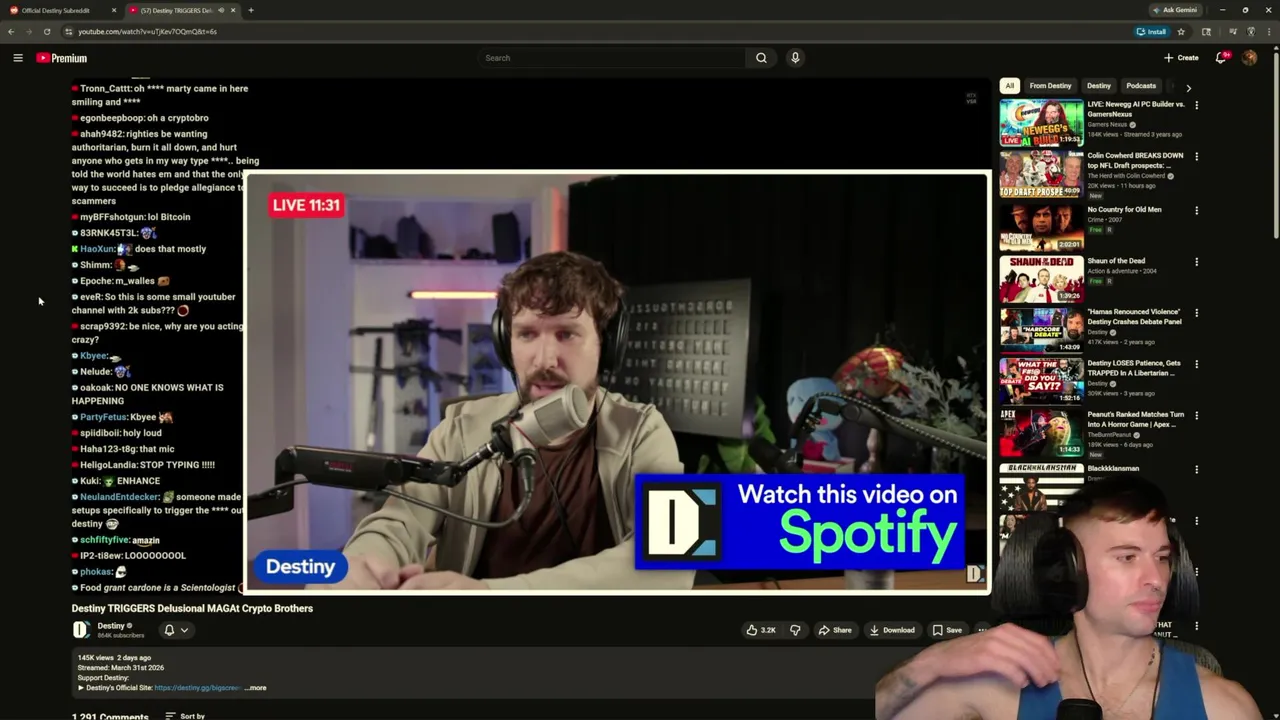This screenshot has width=1280, height=720.
Task: Open the browser three-dot menu
Action: 1270,31
